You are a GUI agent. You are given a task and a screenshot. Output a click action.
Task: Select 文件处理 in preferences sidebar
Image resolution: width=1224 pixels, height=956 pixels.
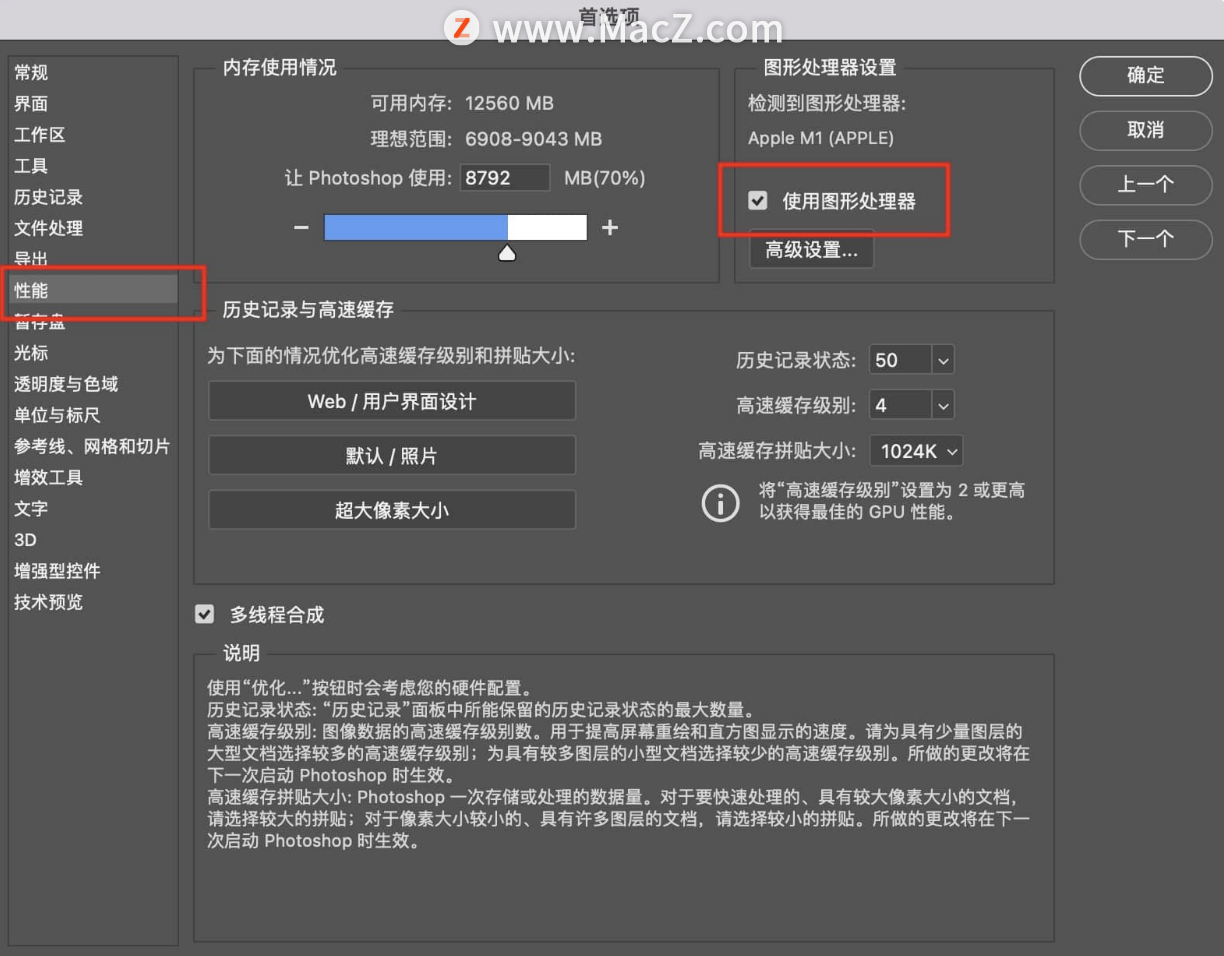[x=48, y=228]
